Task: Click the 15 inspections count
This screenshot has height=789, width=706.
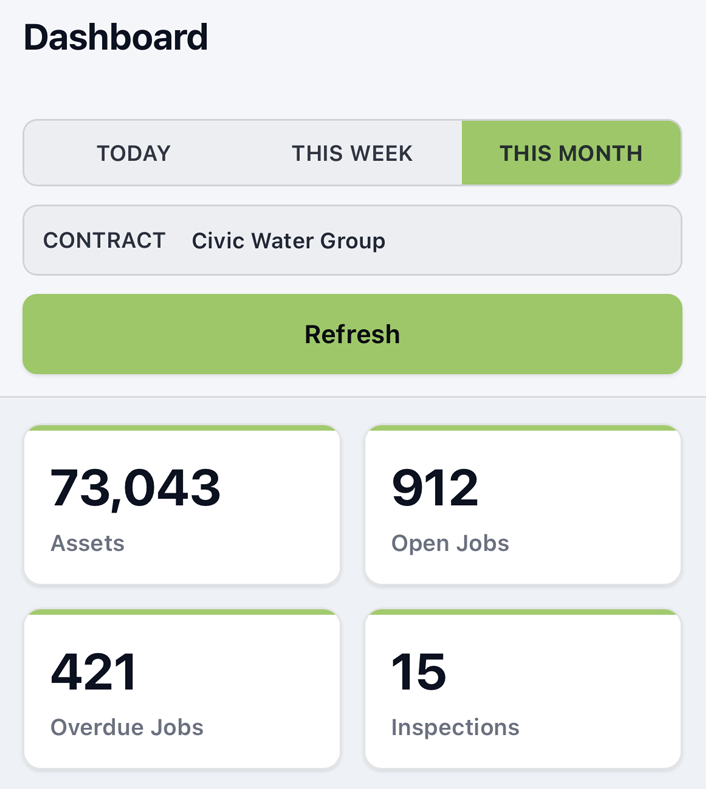Action: 418,672
